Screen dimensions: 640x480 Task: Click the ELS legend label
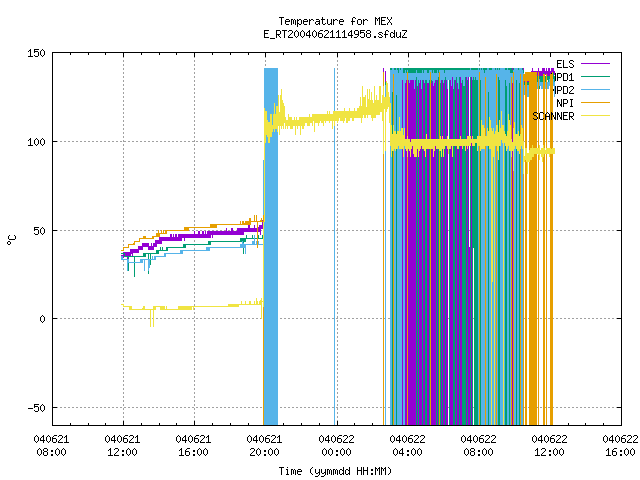pos(565,64)
